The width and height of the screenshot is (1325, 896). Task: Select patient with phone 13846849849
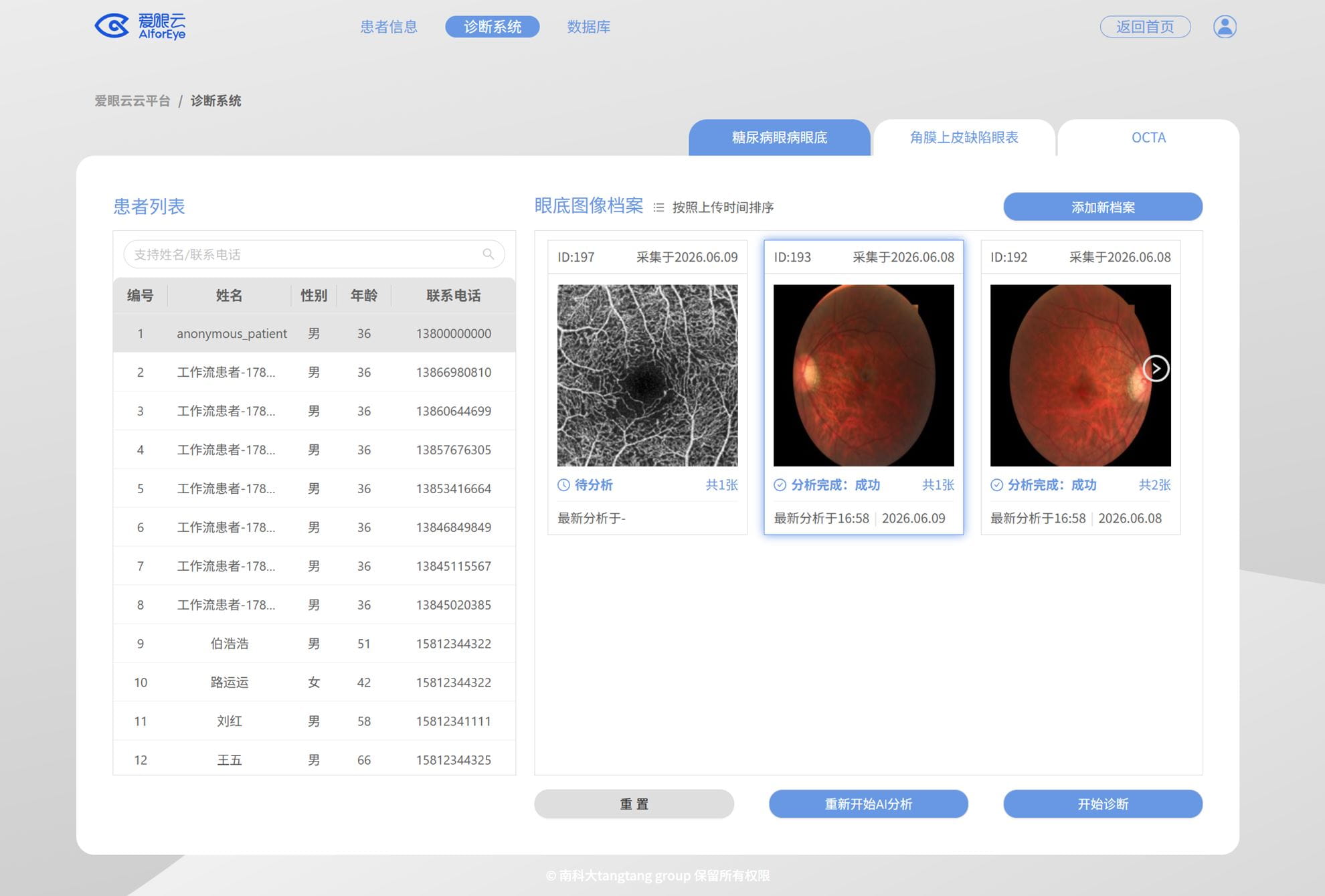pyautogui.click(x=315, y=527)
